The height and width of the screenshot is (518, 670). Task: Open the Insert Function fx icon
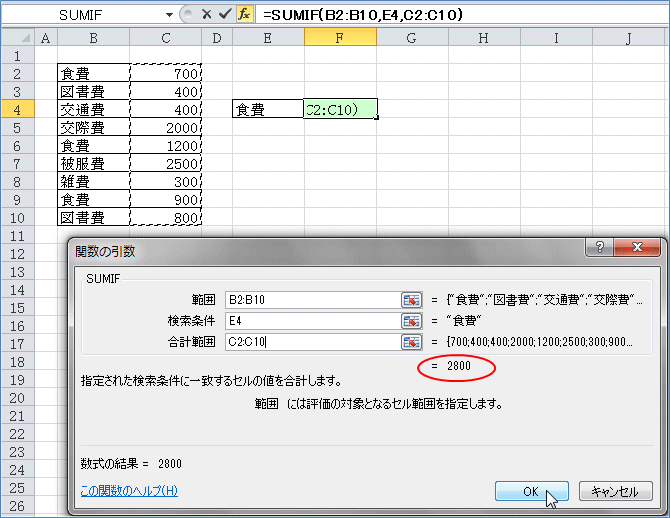[x=244, y=15]
